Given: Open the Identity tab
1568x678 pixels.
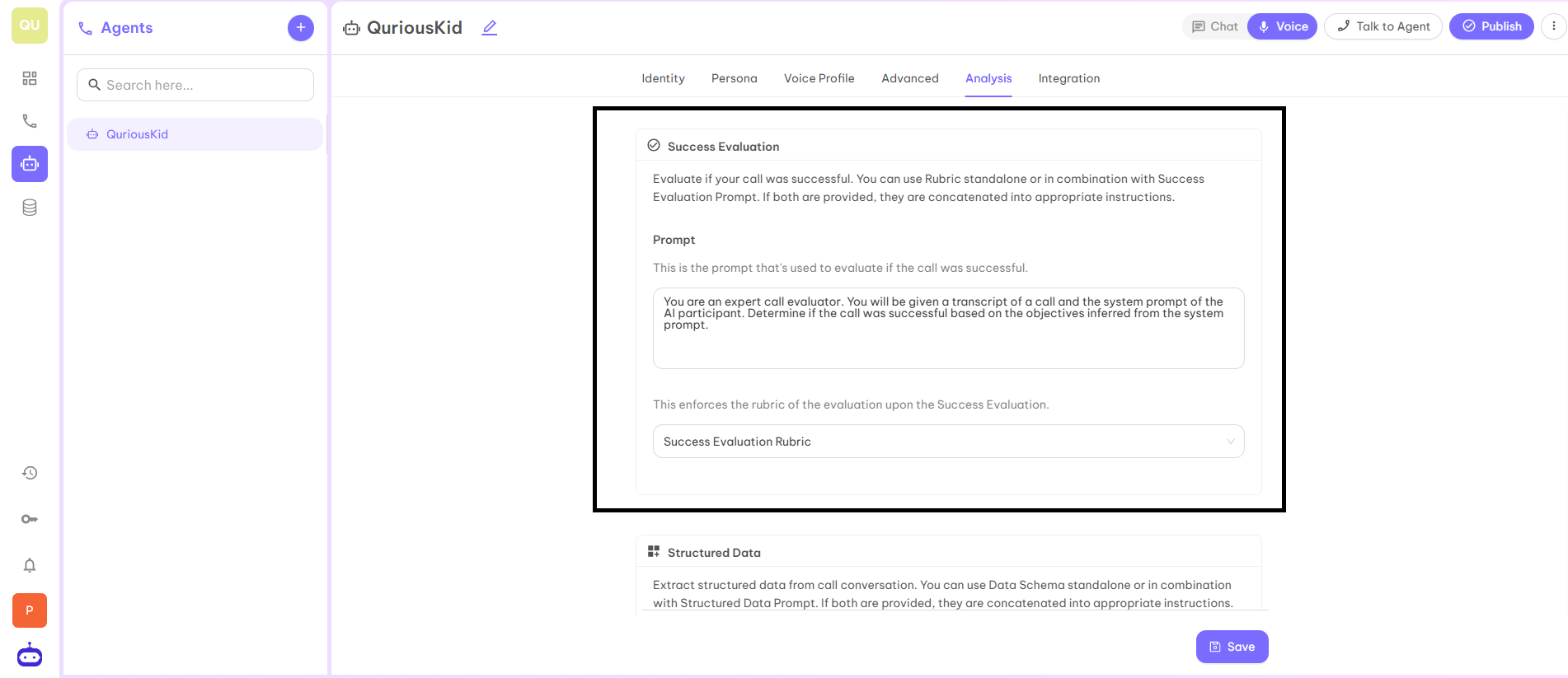Looking at the screenshot, I should (664, 78).
